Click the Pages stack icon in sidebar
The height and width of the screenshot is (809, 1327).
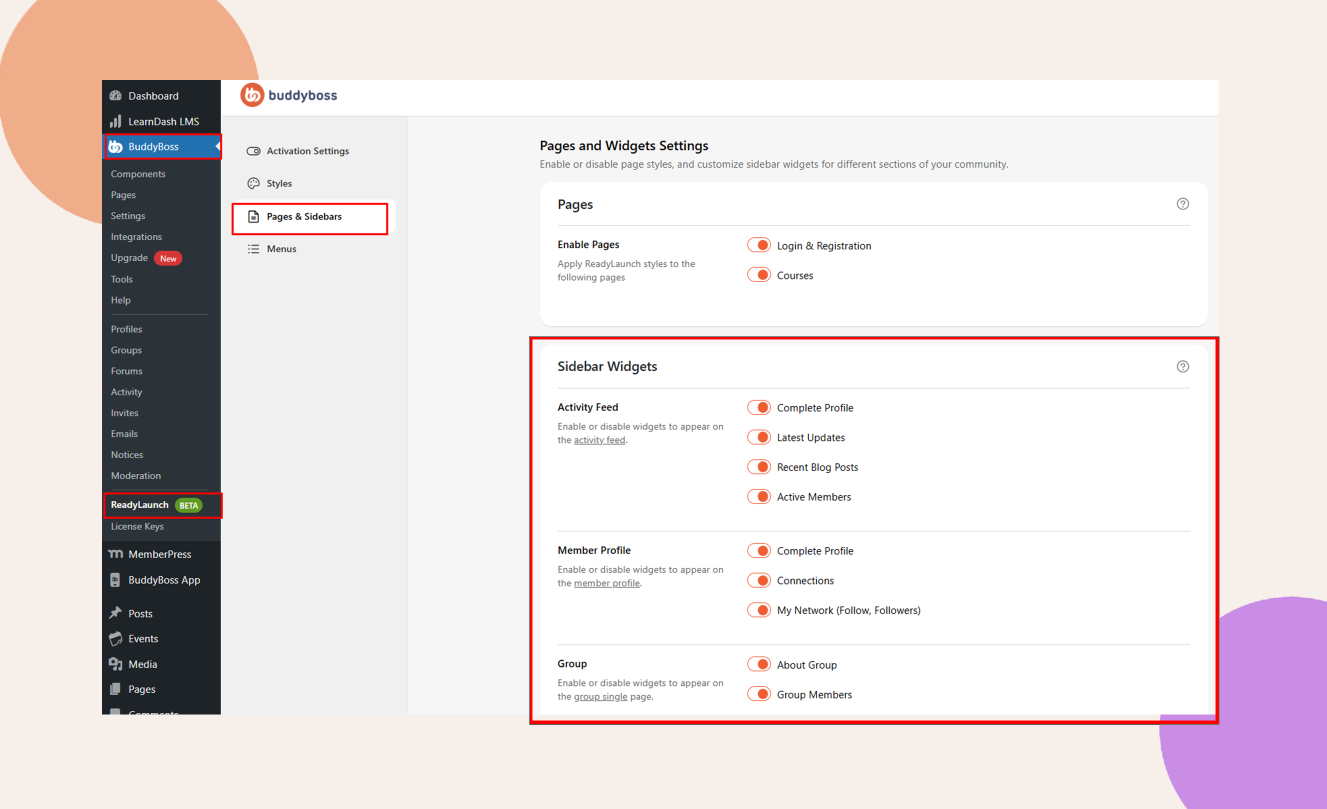tap(115, 689)
